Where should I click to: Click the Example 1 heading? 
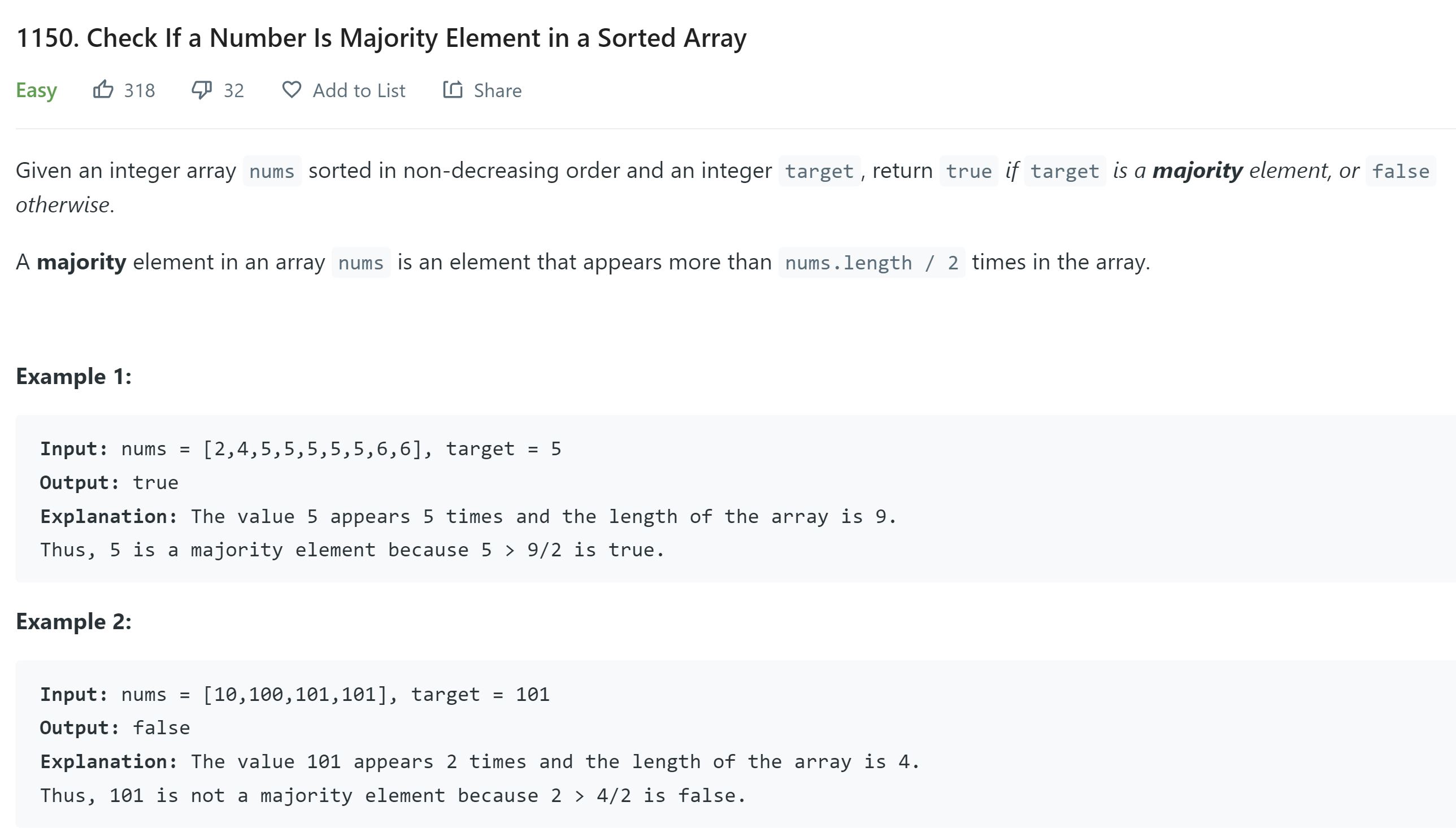point(74,377)
